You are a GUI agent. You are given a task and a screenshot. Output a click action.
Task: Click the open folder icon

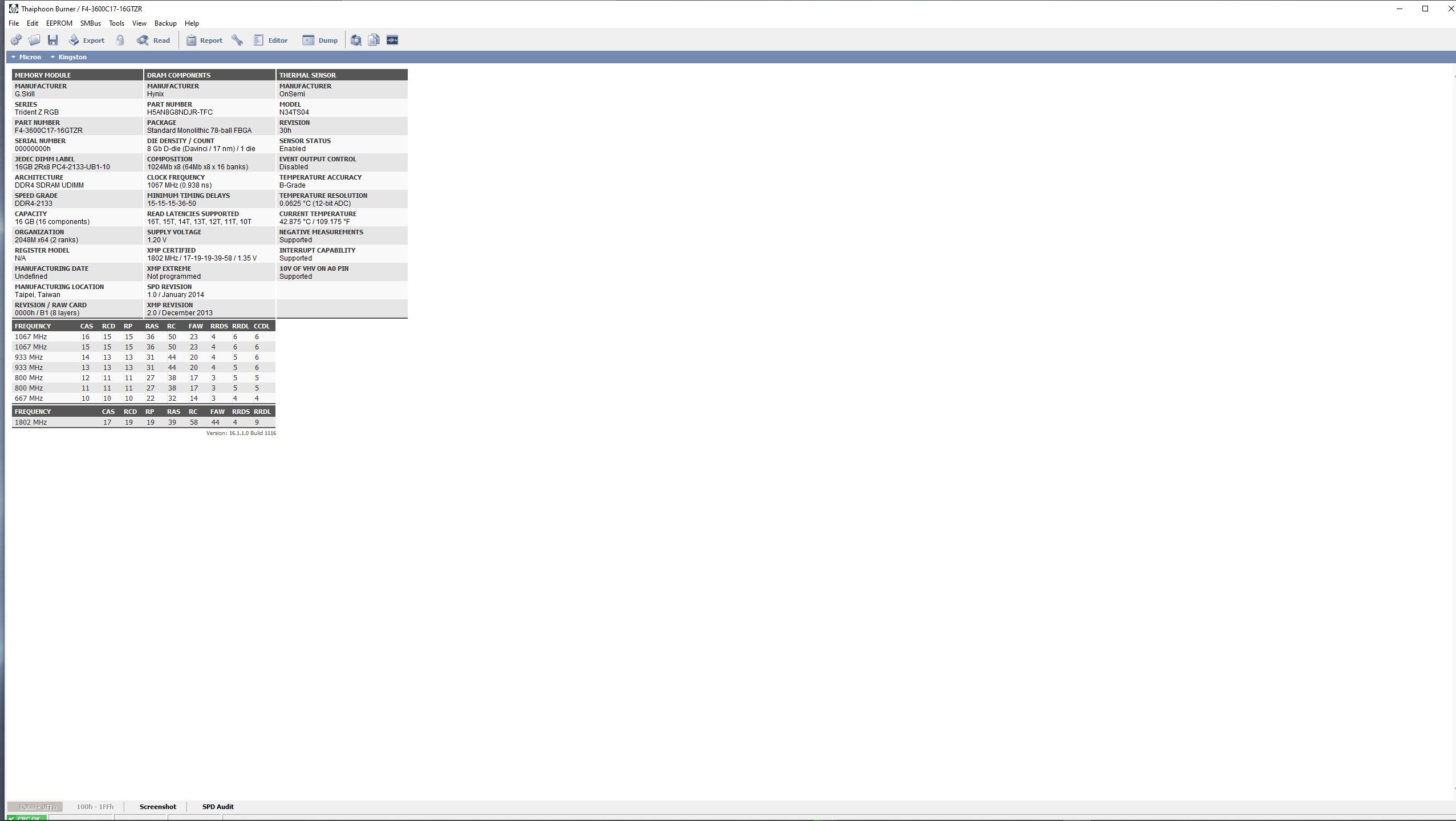34,40
